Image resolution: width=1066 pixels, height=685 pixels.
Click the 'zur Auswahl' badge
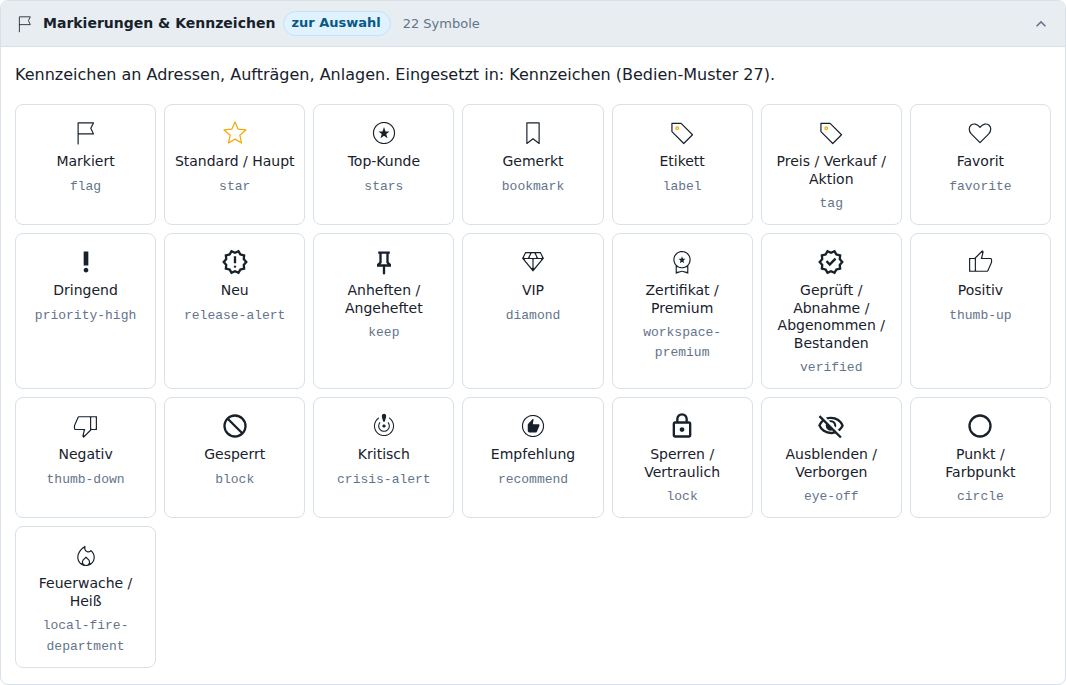337,23
